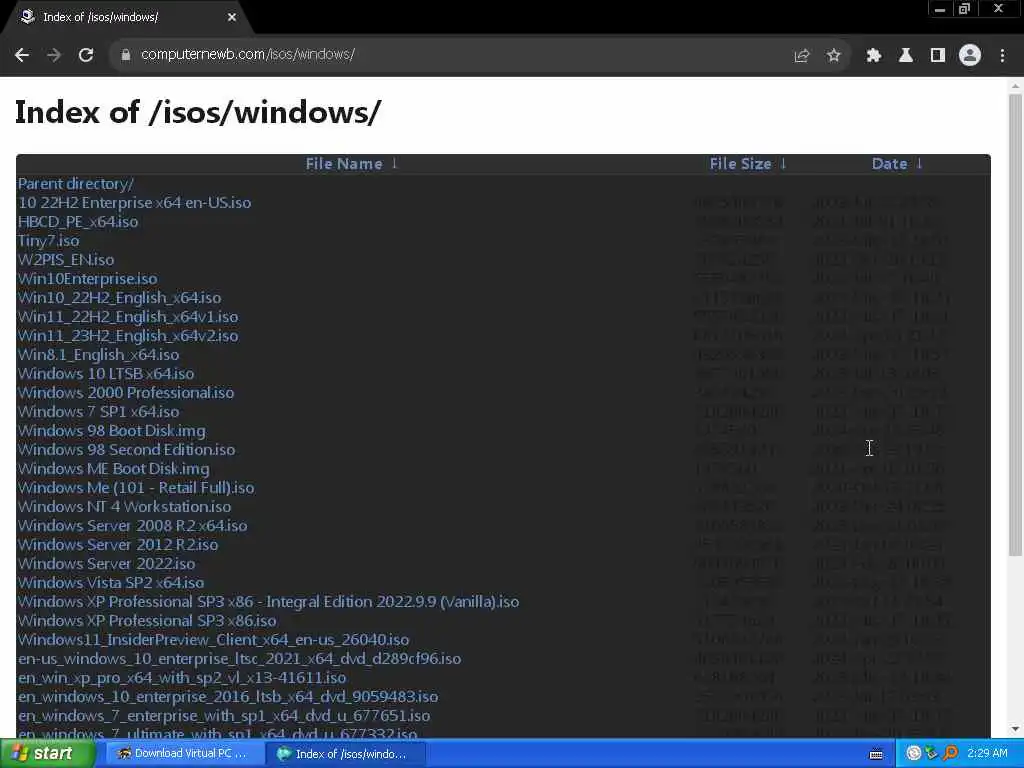Sort by File Name column header
Screen dimensions: 1024x768
[x=351, y=164]
